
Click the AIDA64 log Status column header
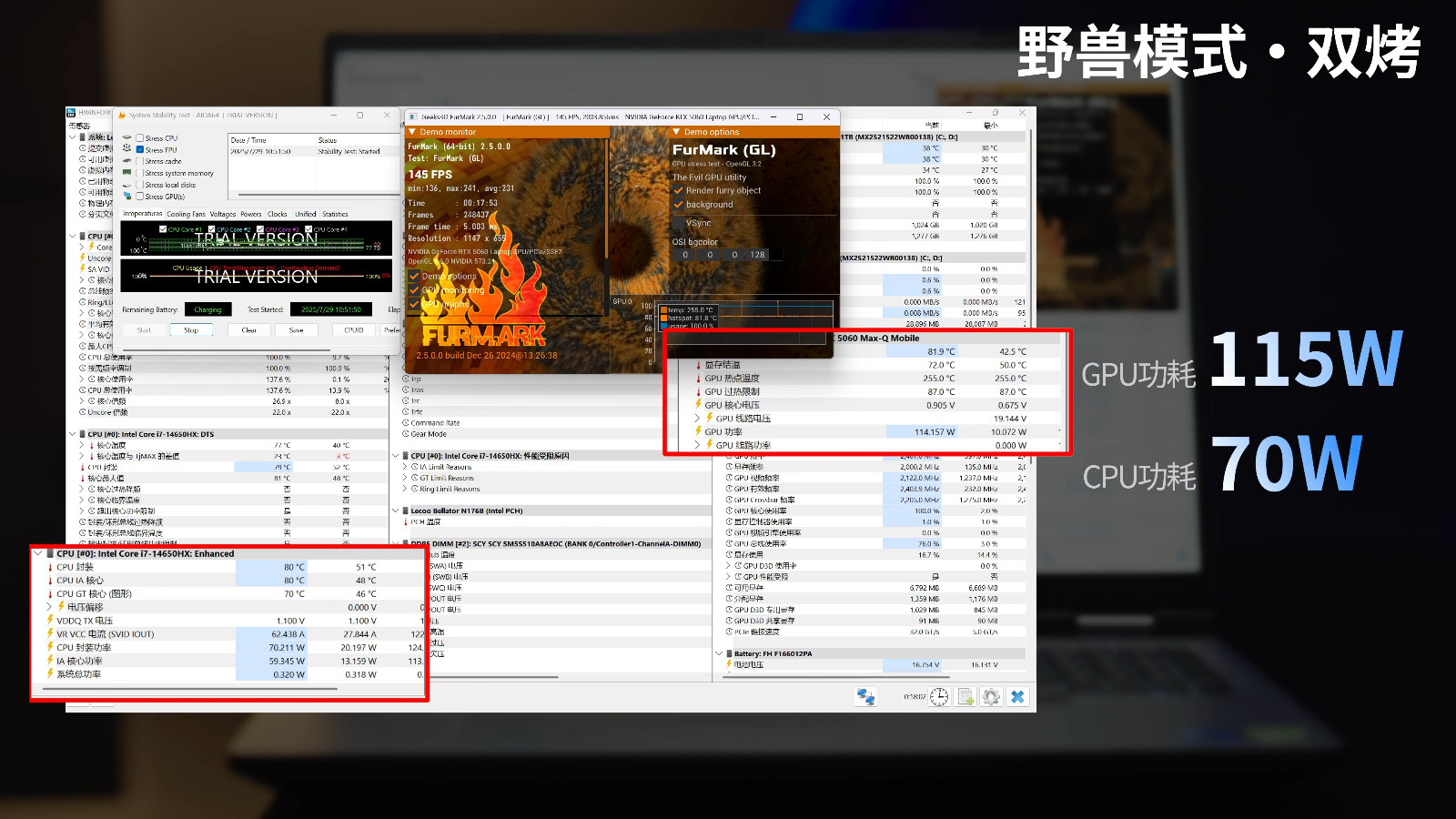328,140
